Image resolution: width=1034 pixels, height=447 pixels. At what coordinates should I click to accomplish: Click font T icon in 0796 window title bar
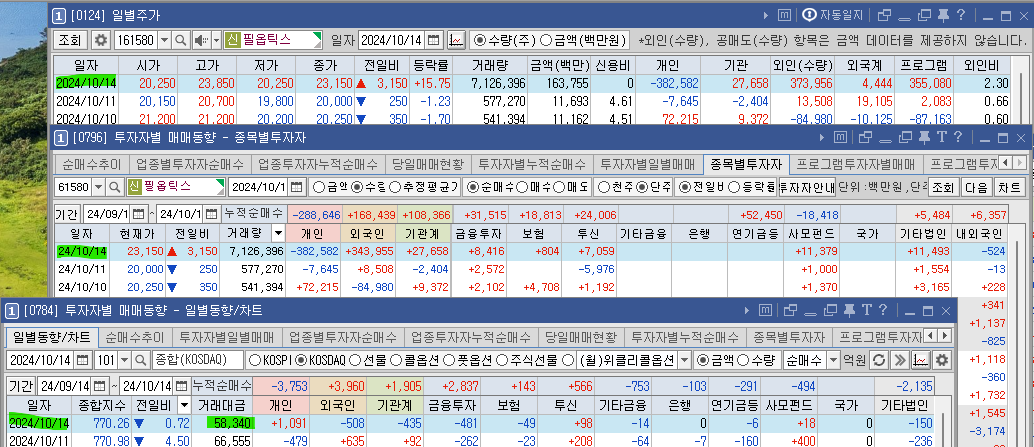[x=941, y=137]
